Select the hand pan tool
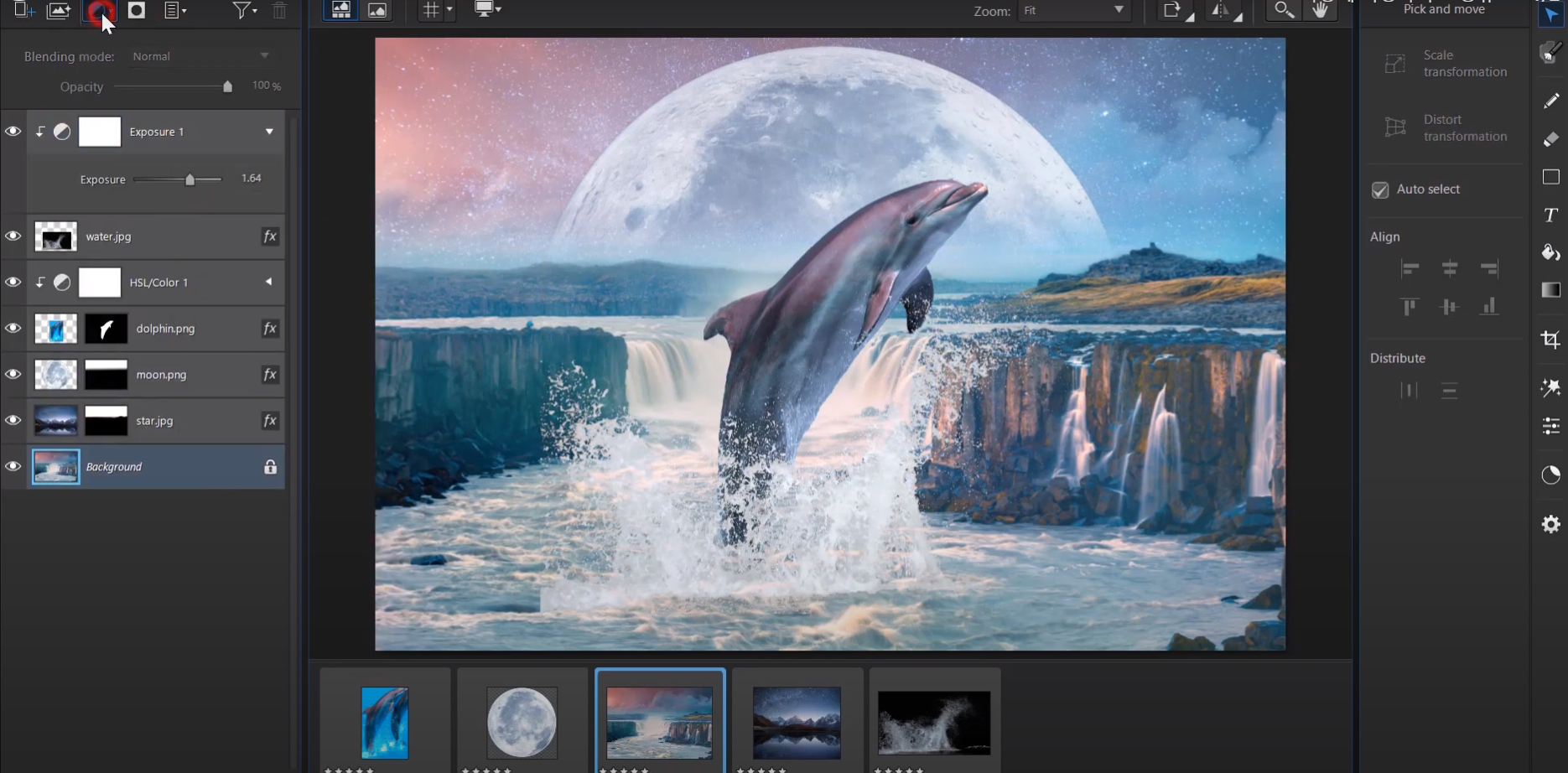The width and height of the screenshot is (1568, 773). point(1321,10)
